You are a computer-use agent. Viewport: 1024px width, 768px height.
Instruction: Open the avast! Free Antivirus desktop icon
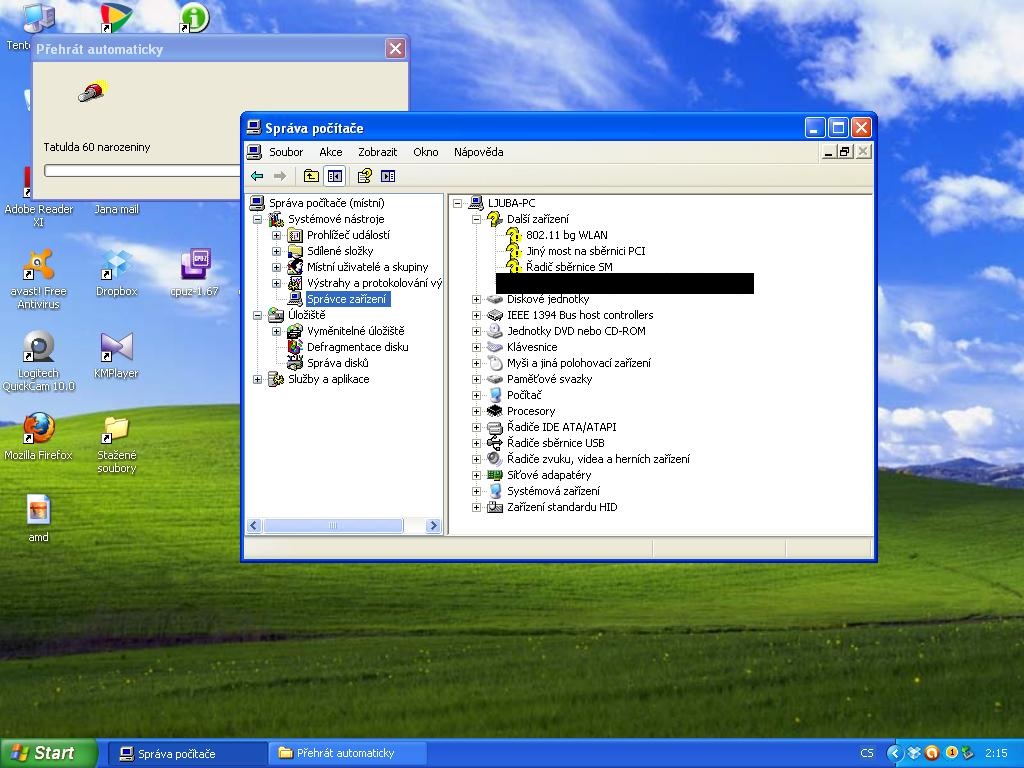tap(39, 279)
